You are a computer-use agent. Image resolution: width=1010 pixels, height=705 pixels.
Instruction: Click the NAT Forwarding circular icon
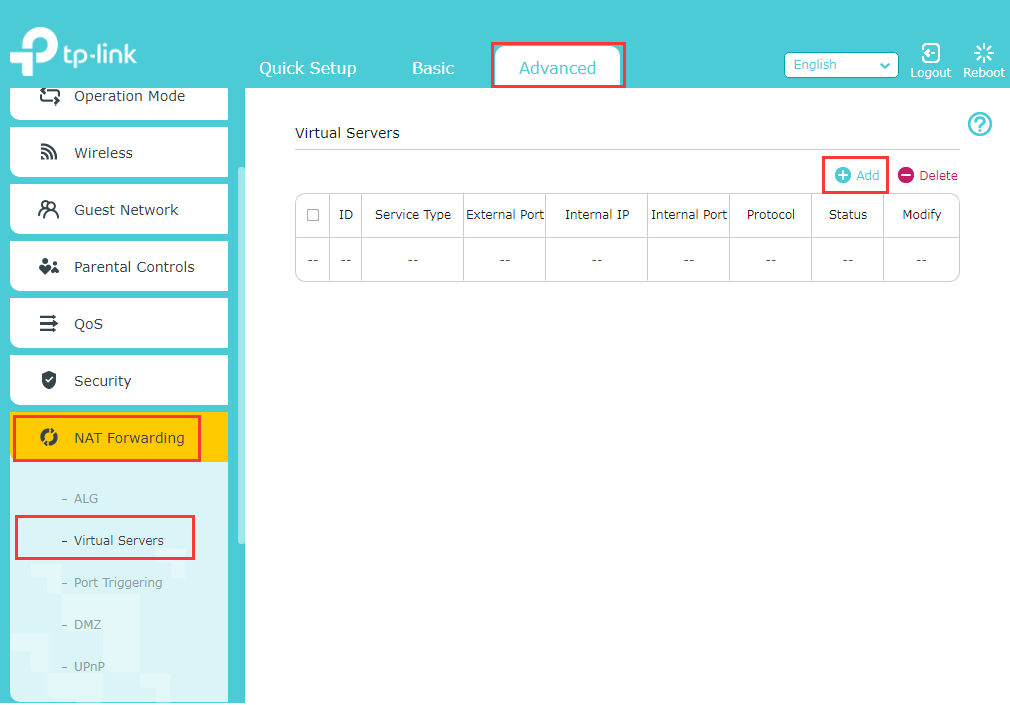point(48,437)
